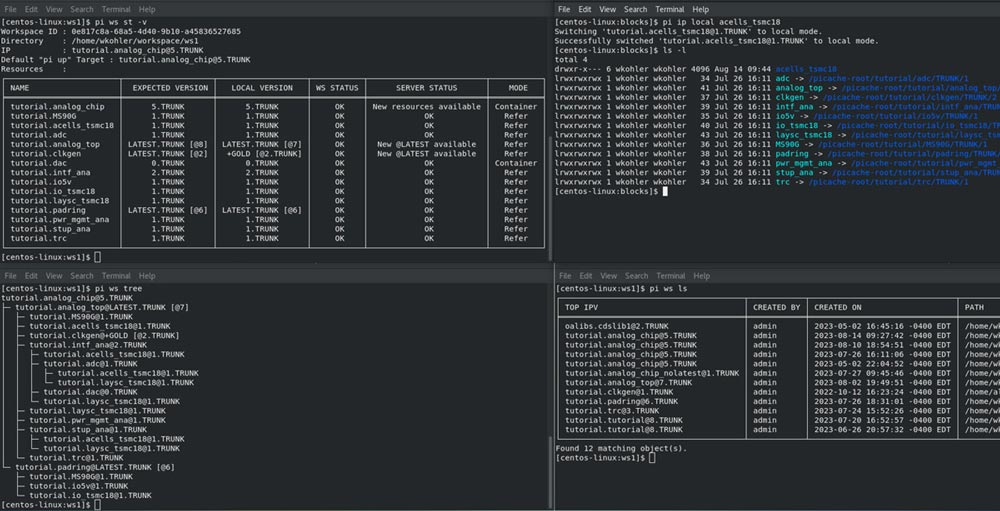Click 'total 4' line in ls output
The image size is (1000, 511).
pyautogui.click(x=571, y=59)
